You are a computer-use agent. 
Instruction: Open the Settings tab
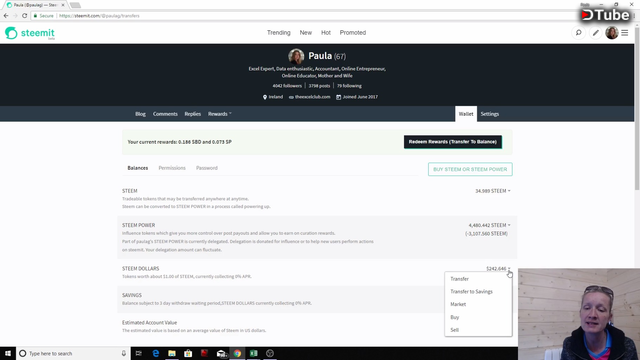[490, 114]
